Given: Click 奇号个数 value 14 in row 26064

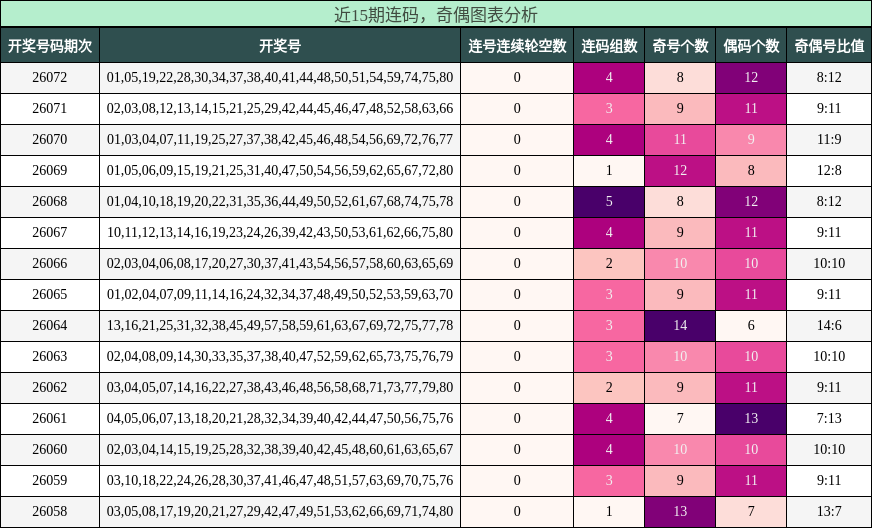Looking at the screenshot, I should [680, 325].
